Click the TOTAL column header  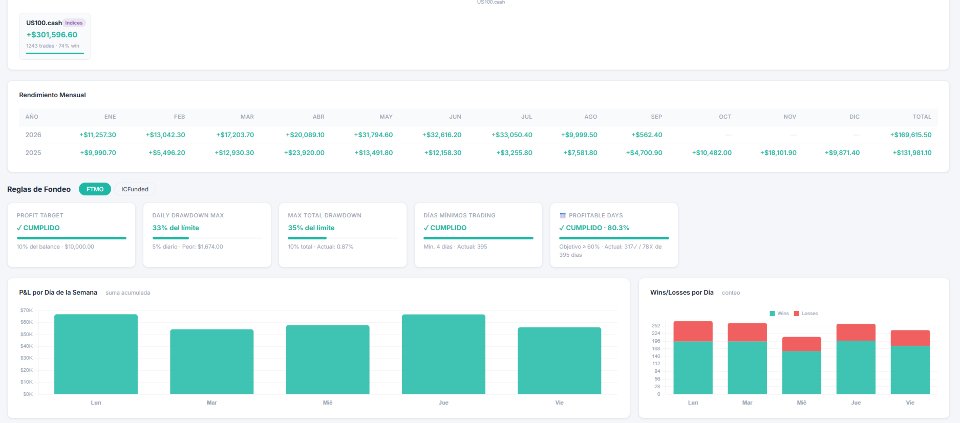click(923, 116)
